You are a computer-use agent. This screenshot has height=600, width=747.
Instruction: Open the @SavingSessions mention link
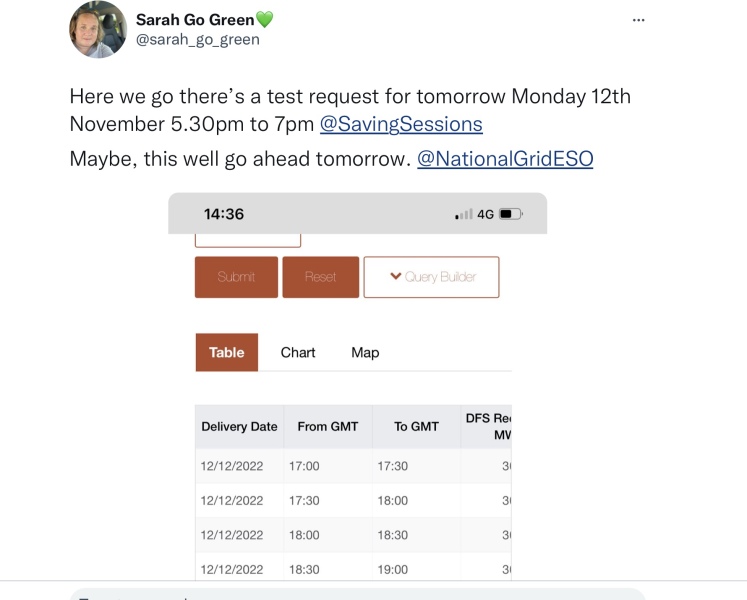click(400, 124)
